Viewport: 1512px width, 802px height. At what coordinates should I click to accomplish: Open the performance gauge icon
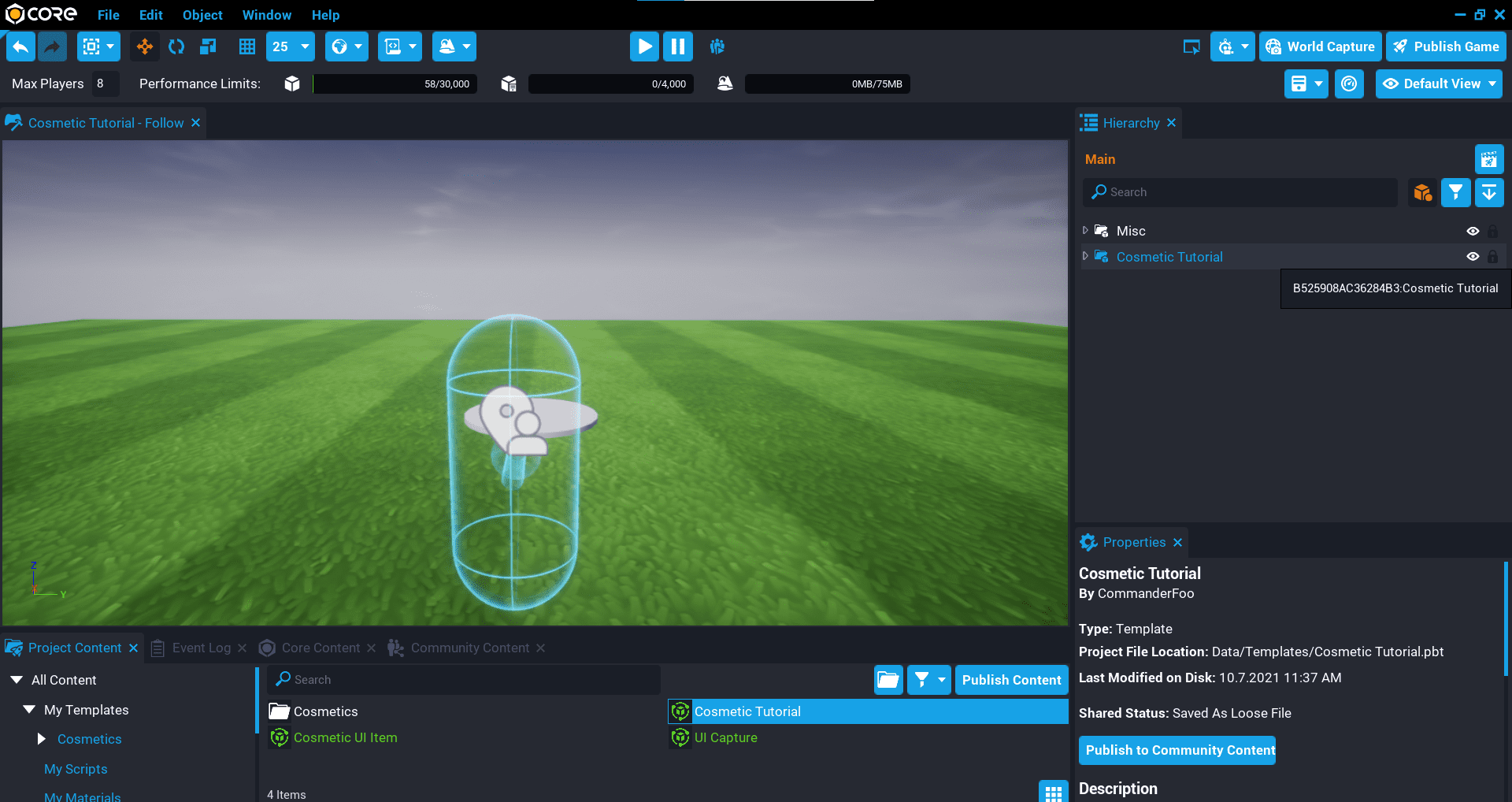(x=1349, y=84)
